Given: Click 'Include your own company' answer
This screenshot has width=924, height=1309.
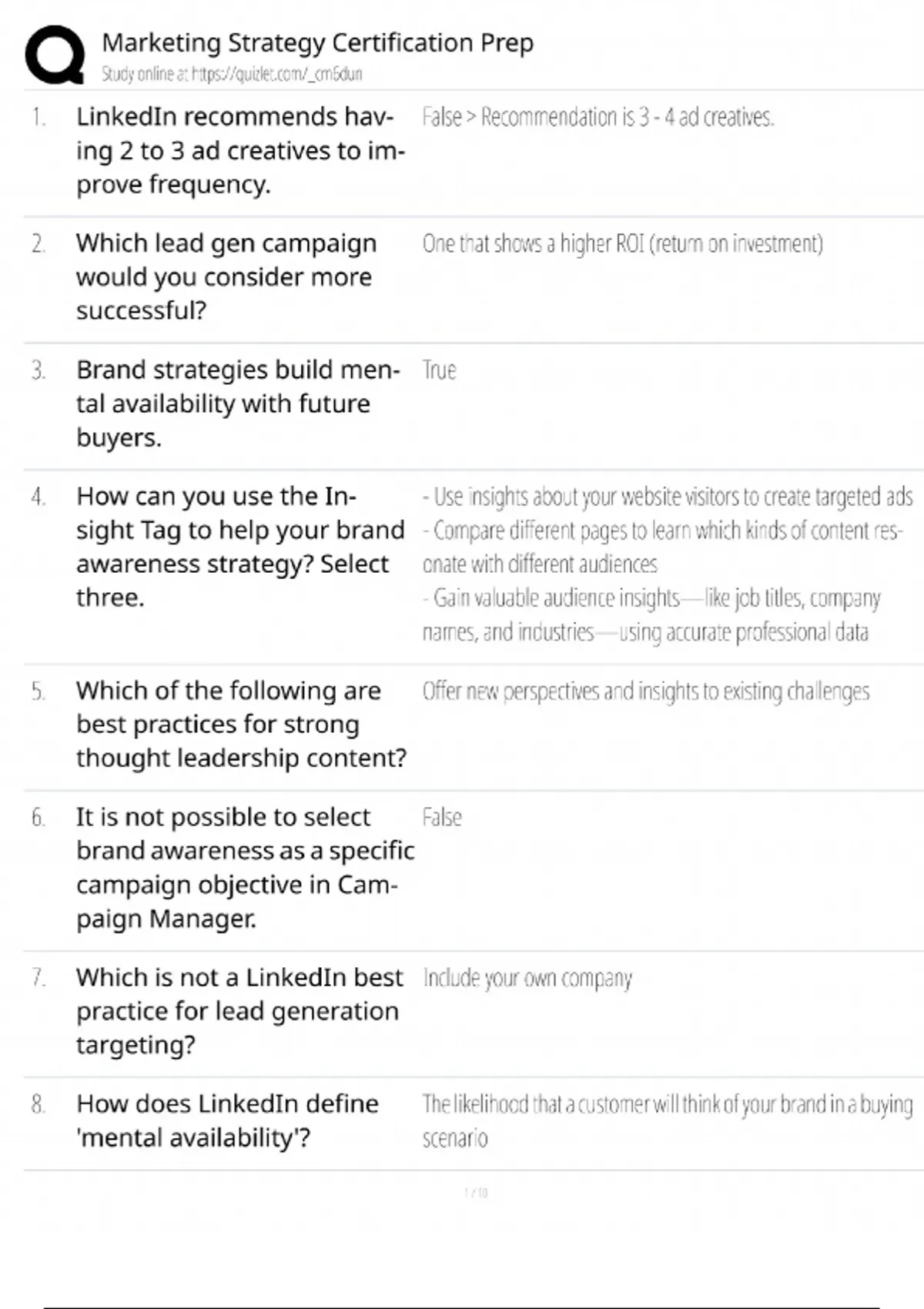Looking at the screenshot, I should 527,978.
